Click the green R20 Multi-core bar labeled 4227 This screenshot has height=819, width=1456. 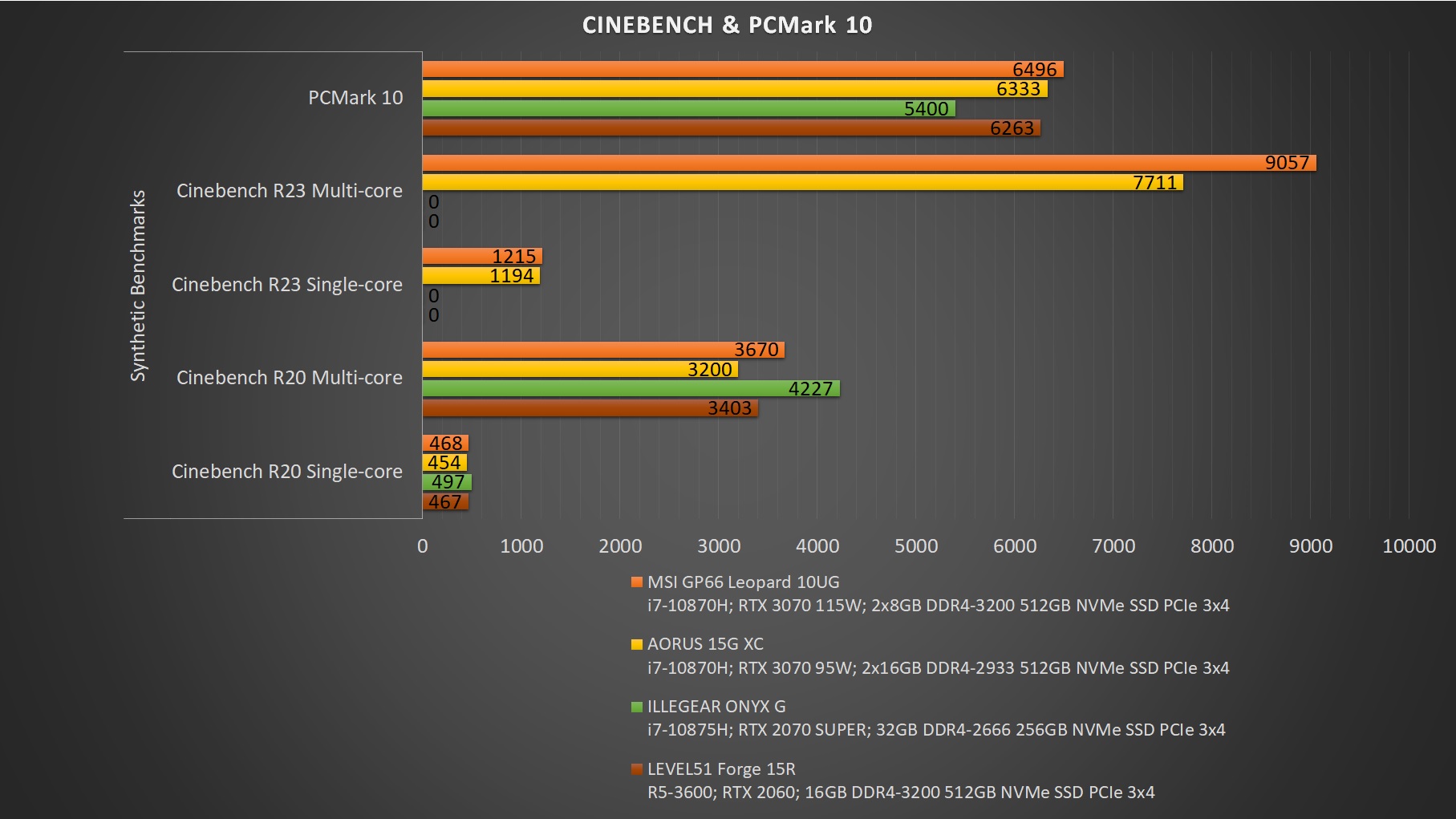coord(631,389)
